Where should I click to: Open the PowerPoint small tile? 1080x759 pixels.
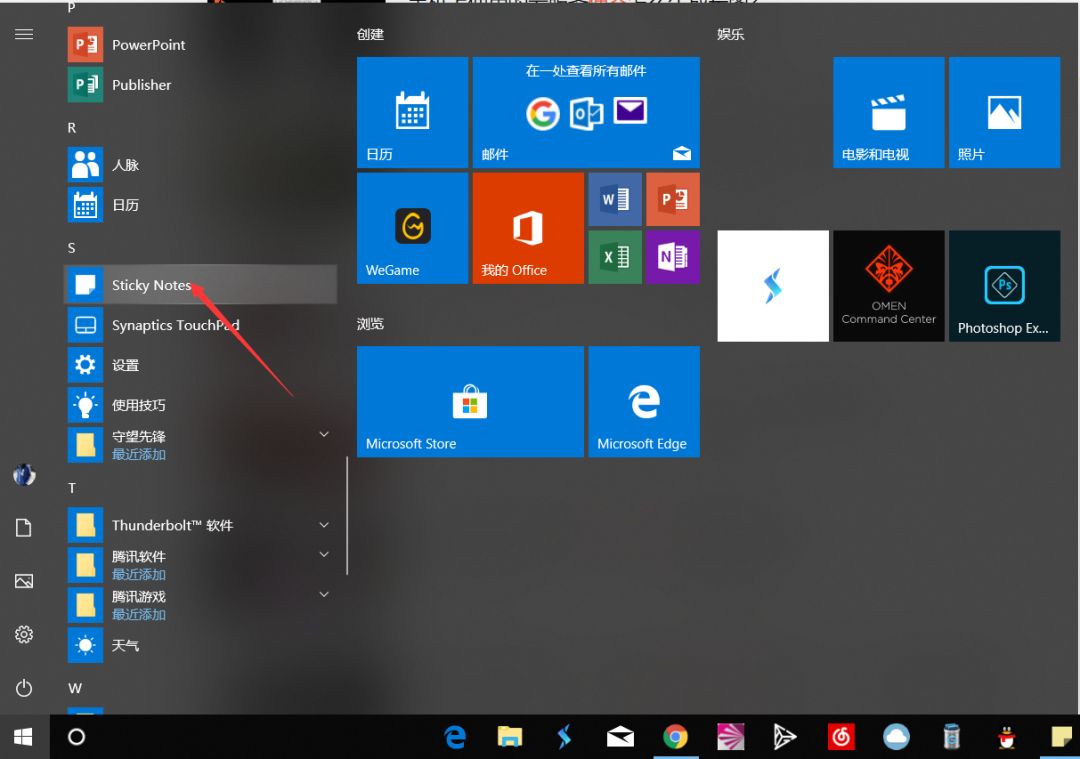click(x=673, y=199)
